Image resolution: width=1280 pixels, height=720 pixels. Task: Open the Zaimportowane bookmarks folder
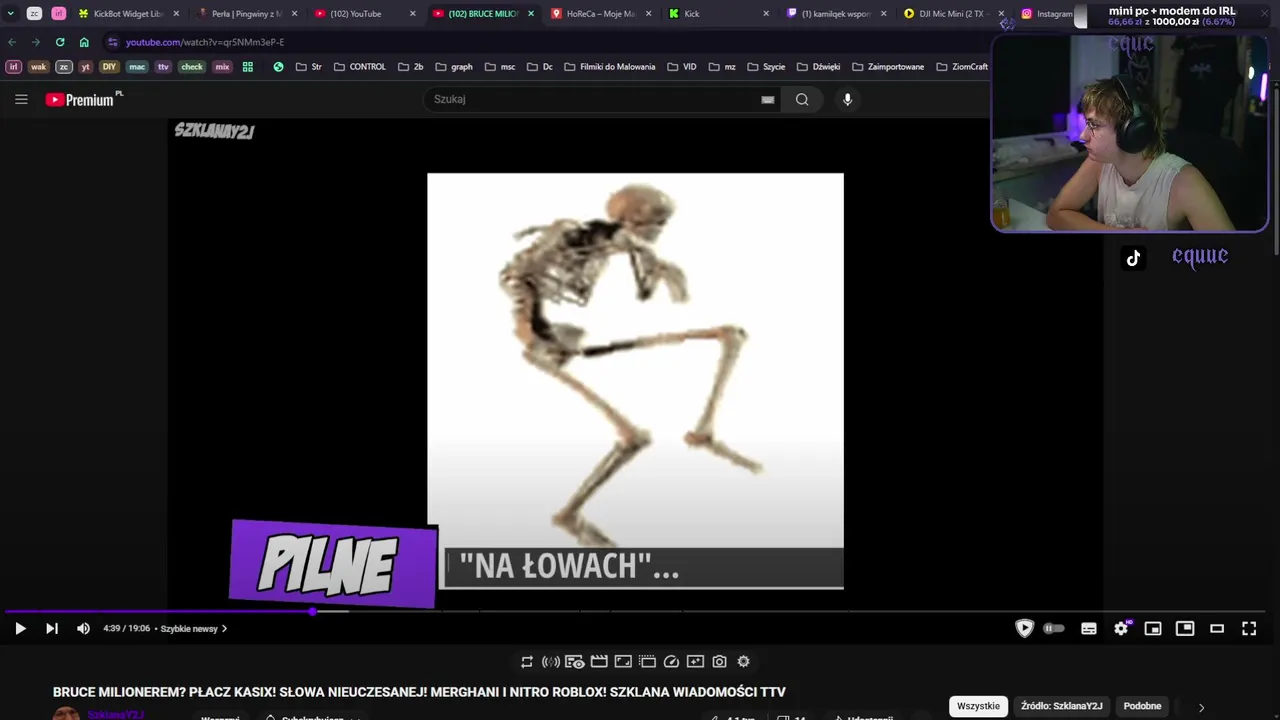tap(888, 67)
